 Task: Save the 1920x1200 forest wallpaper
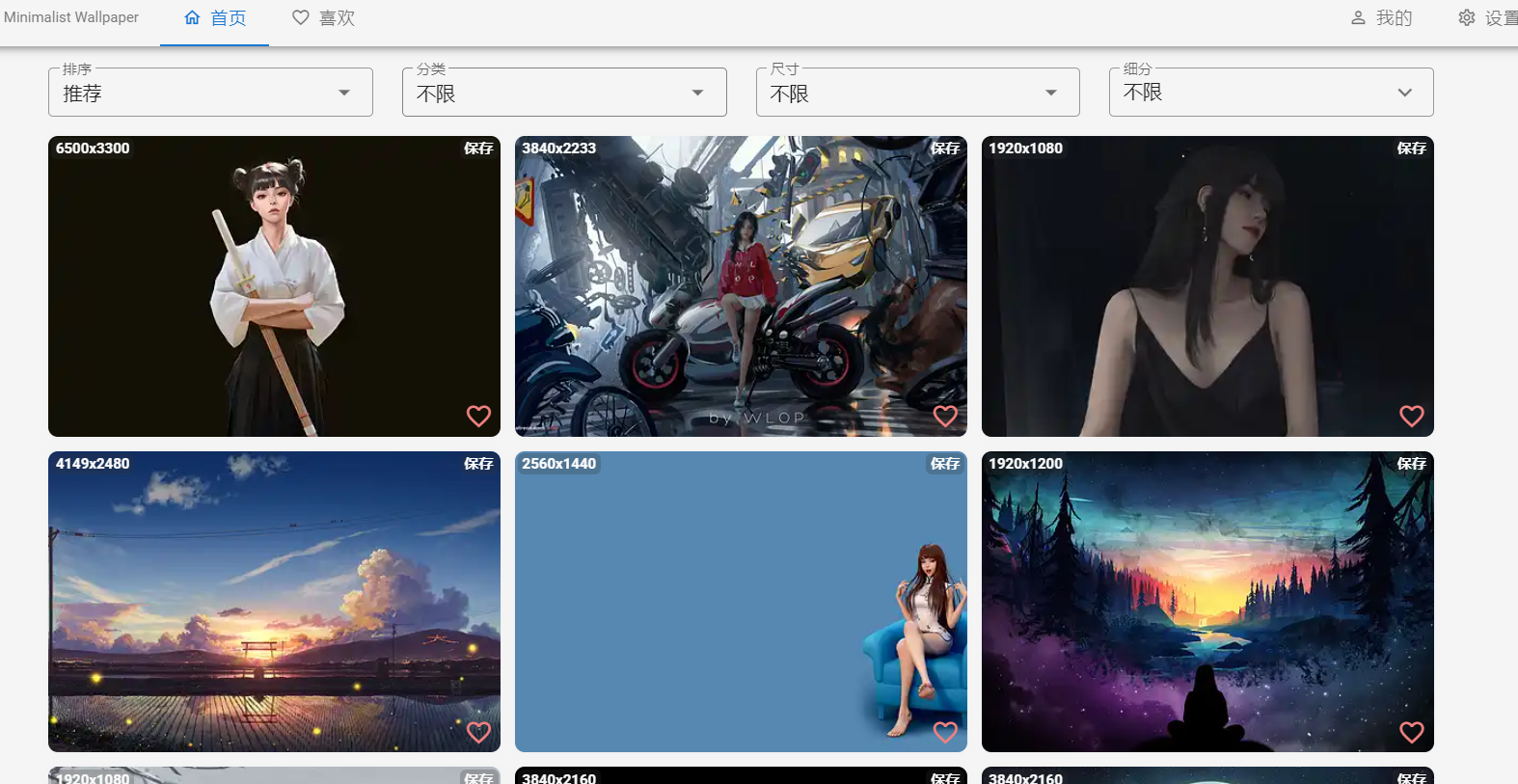click(1411, 464)
